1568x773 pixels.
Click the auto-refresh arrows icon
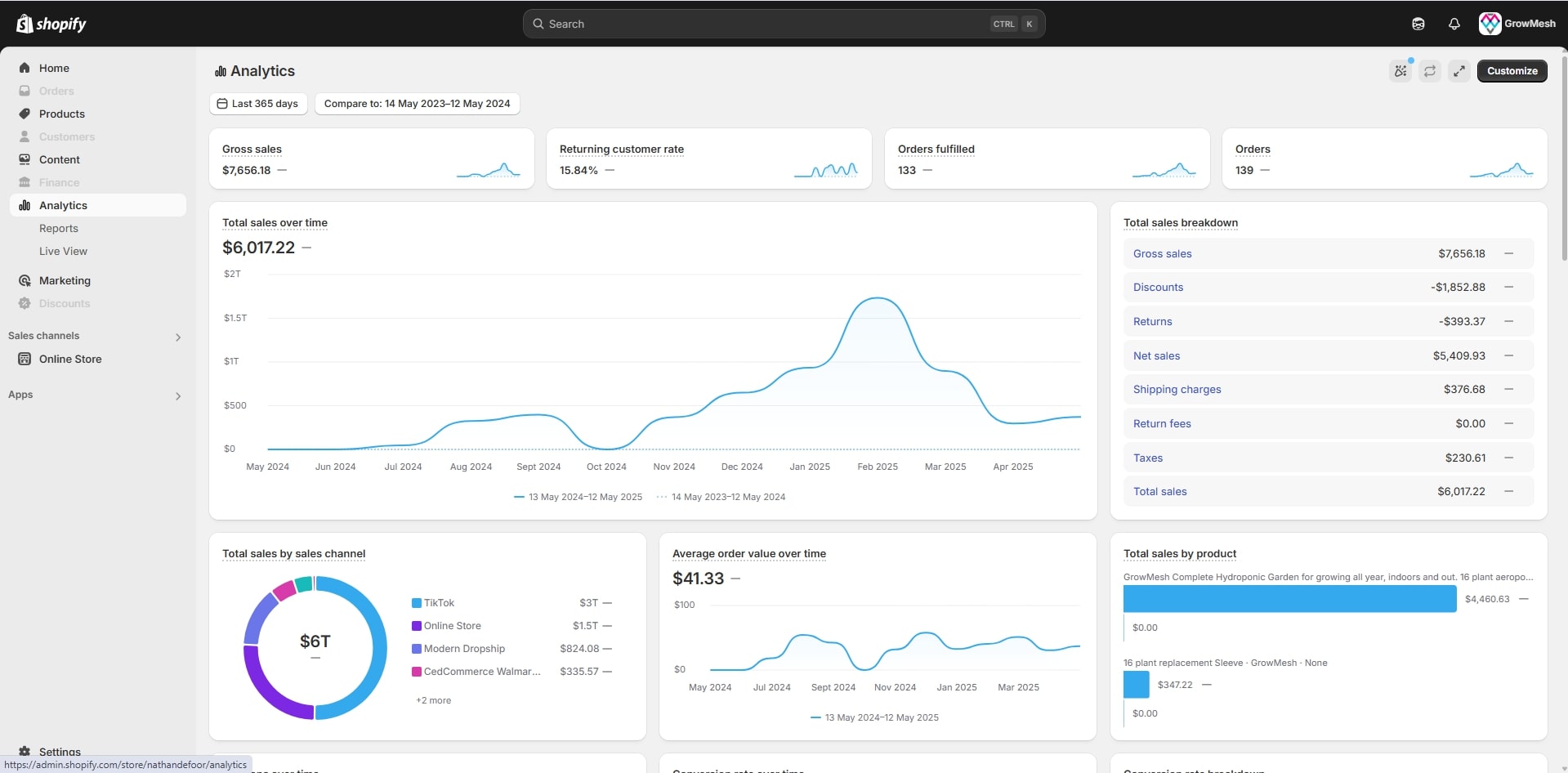coord(1429,71)
